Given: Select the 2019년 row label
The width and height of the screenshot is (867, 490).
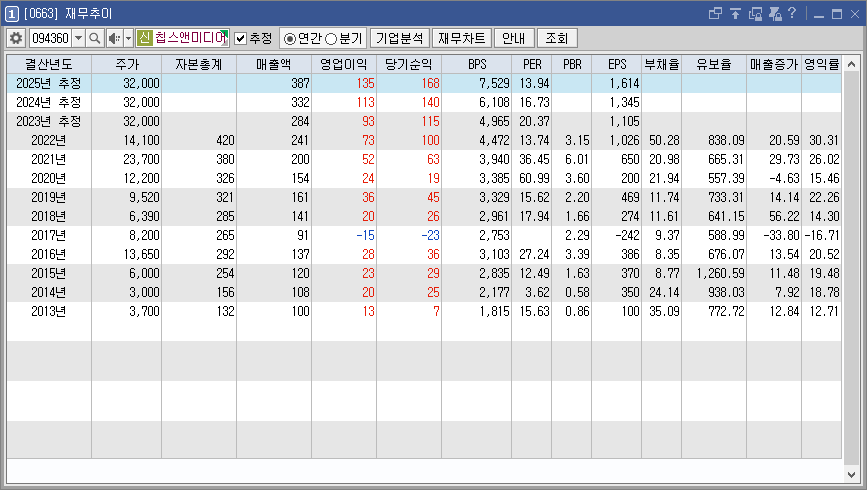Looking at the screenshot, I should point(49,197).
